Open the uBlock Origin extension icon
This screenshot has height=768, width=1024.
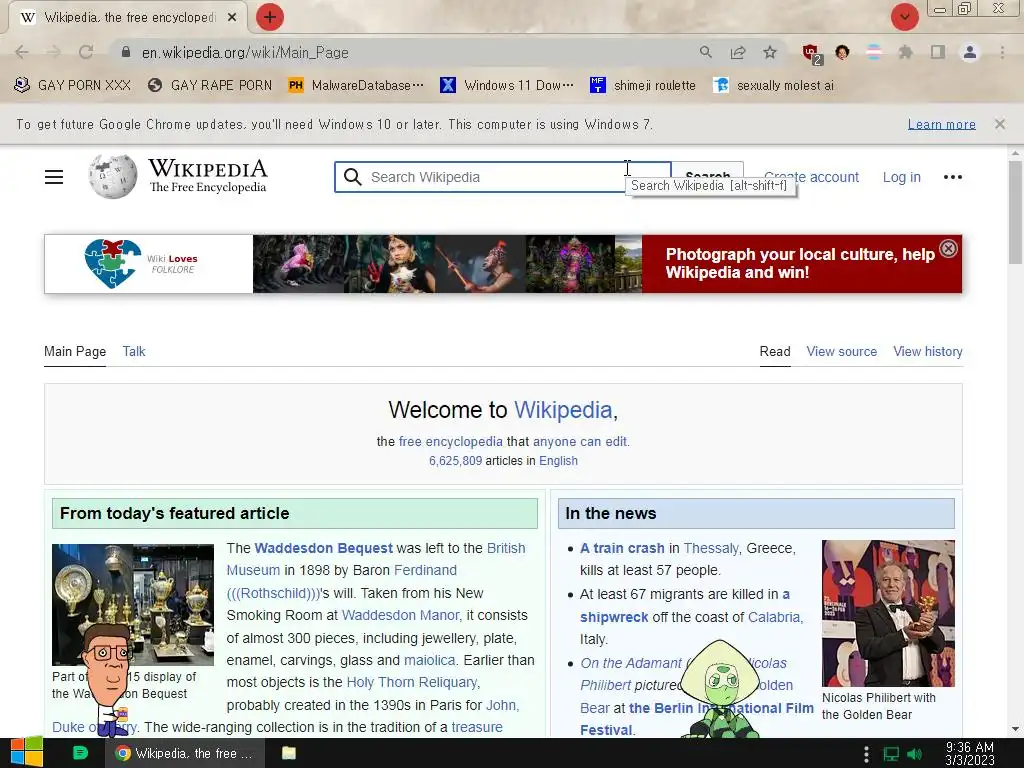pos(811,53)
